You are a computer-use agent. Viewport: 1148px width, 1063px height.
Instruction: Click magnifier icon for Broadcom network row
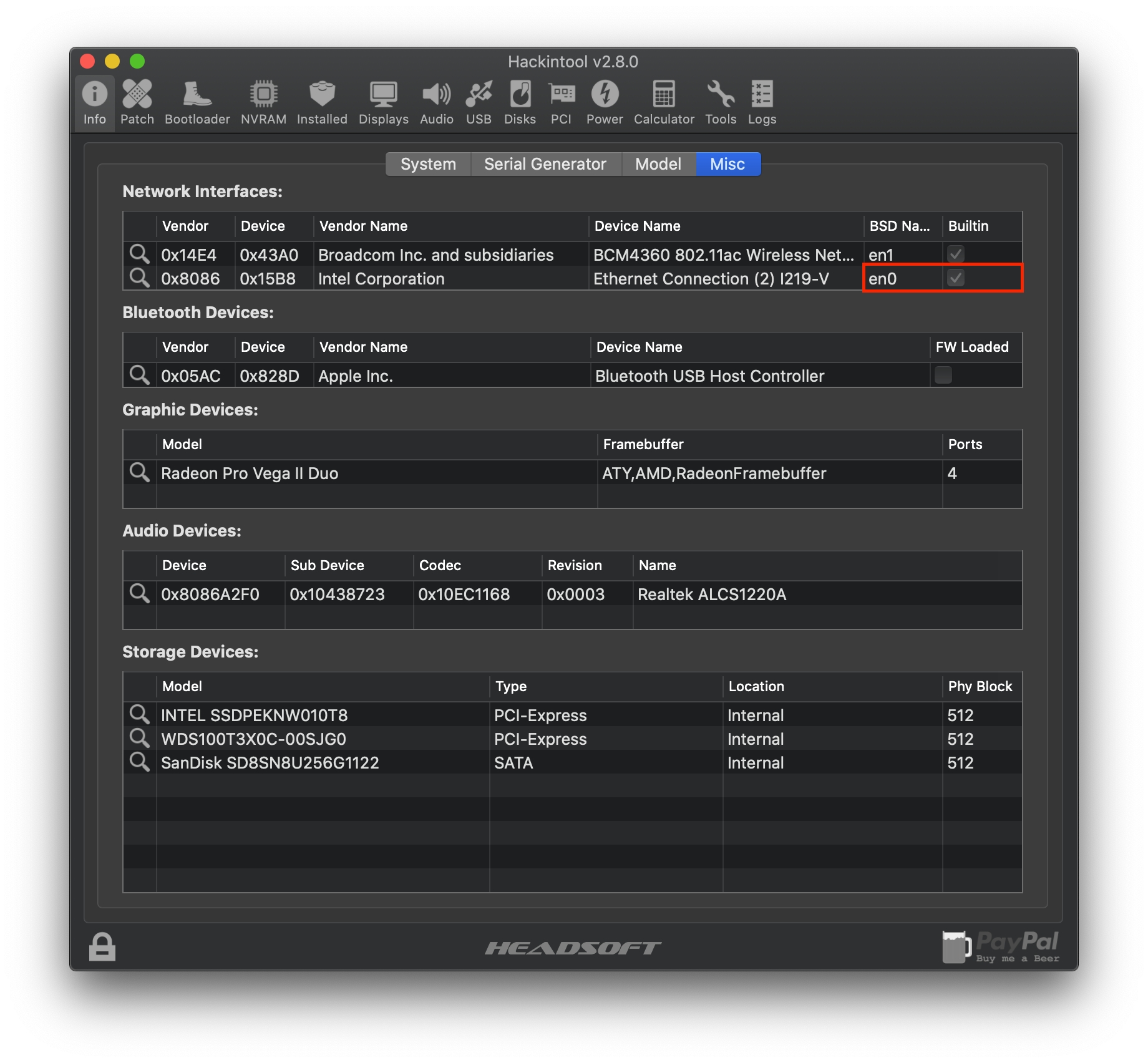pos(139,254)
